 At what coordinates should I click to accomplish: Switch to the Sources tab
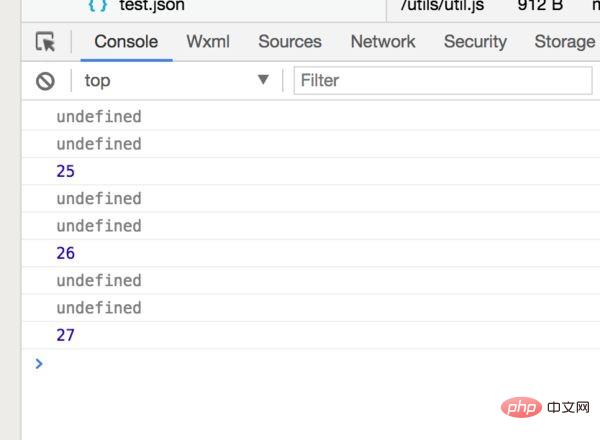click(290, 42)
